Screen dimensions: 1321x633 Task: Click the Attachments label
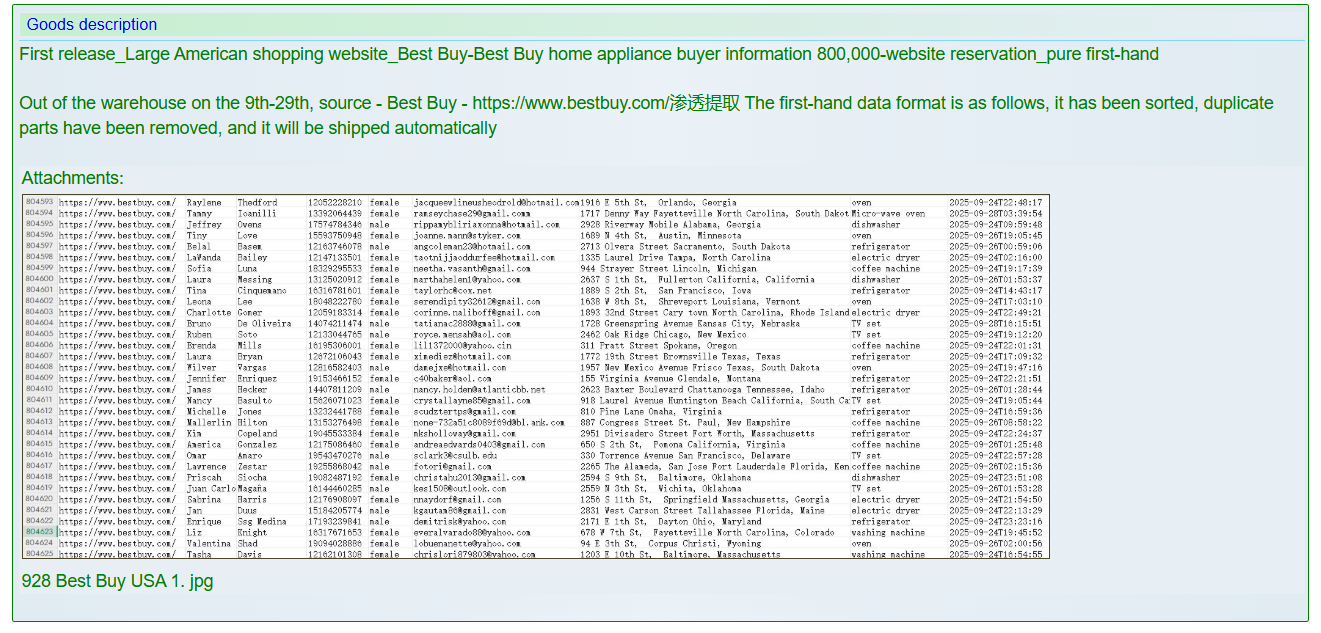point(72,178)
